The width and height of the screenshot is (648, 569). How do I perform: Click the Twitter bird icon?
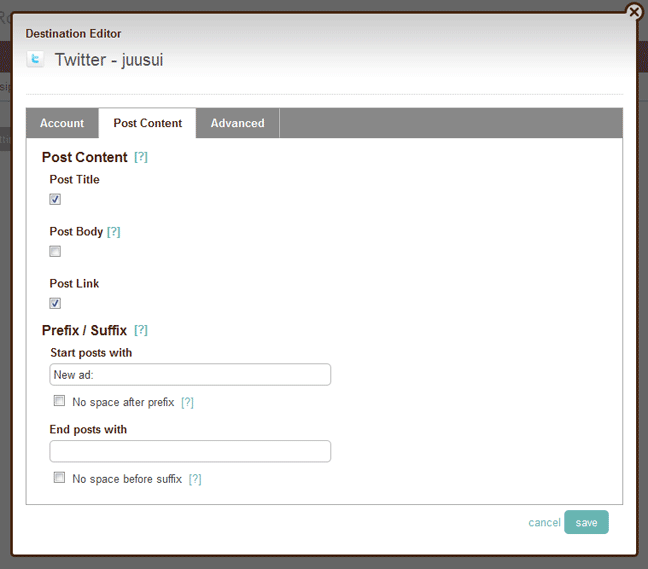(35, 59)
